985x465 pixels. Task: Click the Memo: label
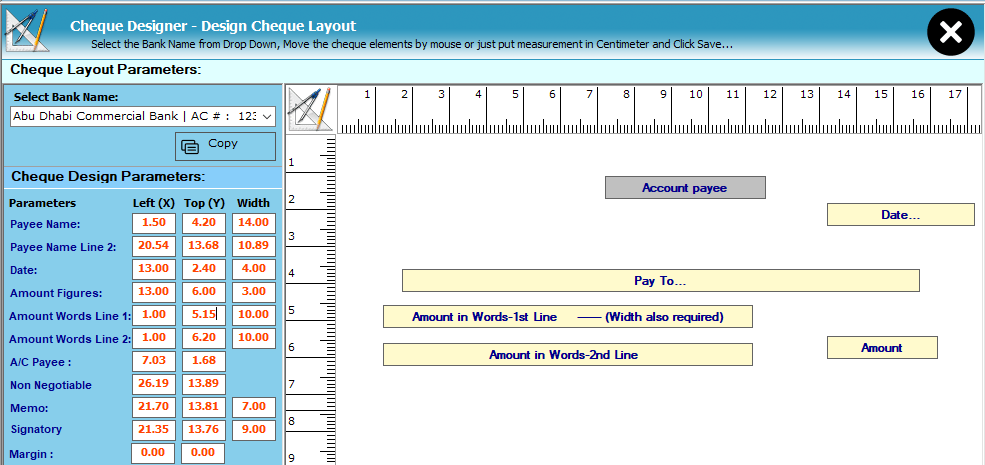pos(30,408)
